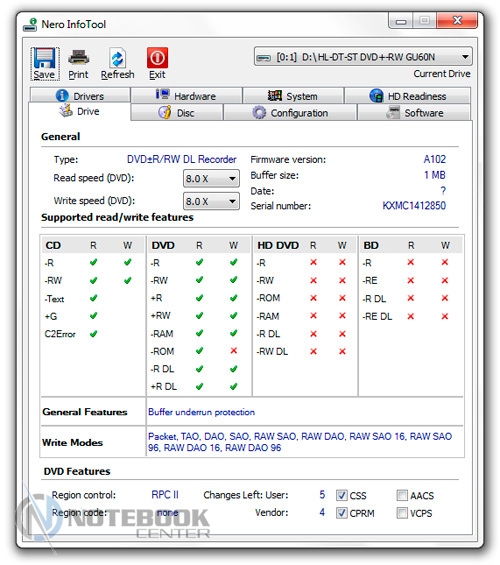Click the red Exit power icon
Screen dimensions: 500x565
click(x=157, y=58)
